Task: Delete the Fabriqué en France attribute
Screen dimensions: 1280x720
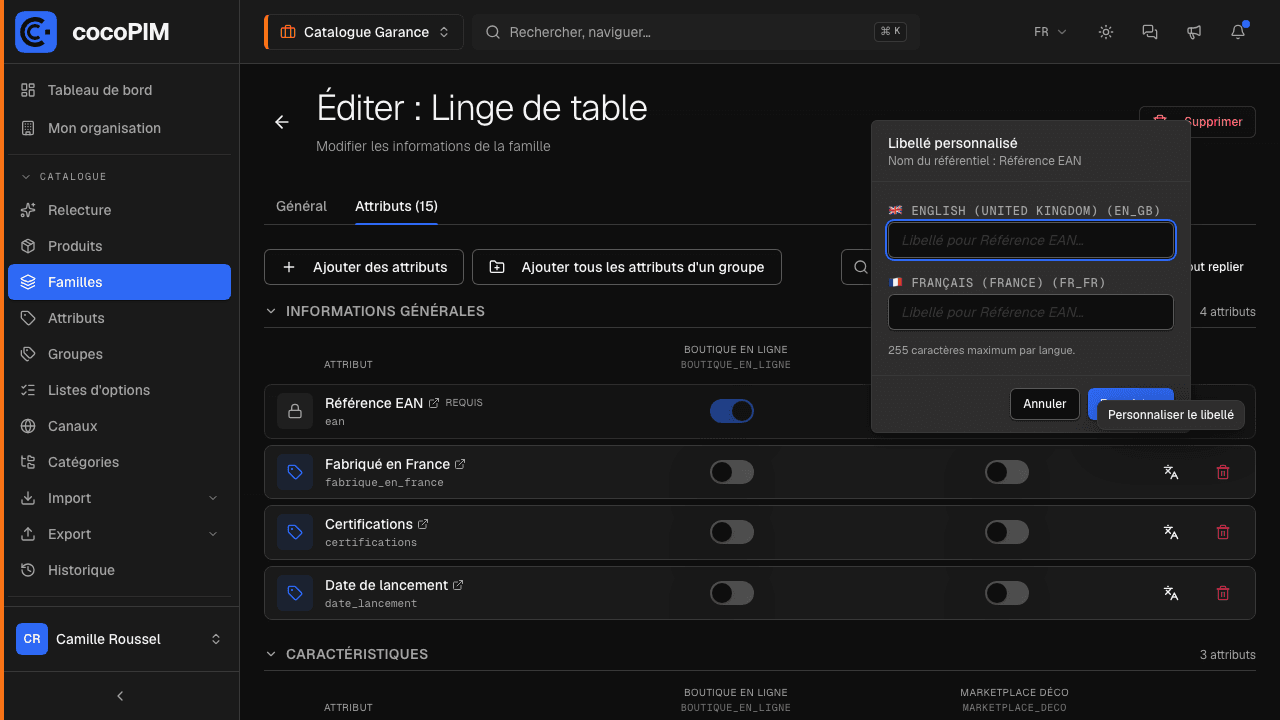Action: [x=1222, y=472]
